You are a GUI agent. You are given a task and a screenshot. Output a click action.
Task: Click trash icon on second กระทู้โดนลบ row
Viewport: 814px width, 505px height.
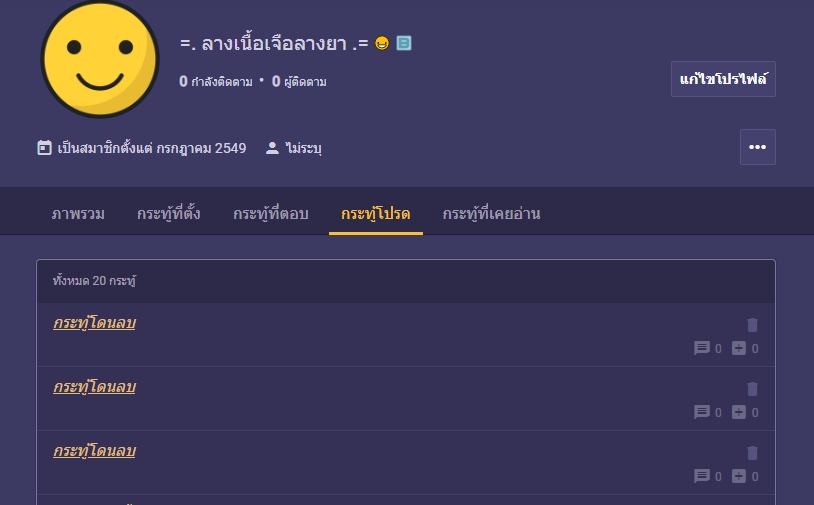752,389
